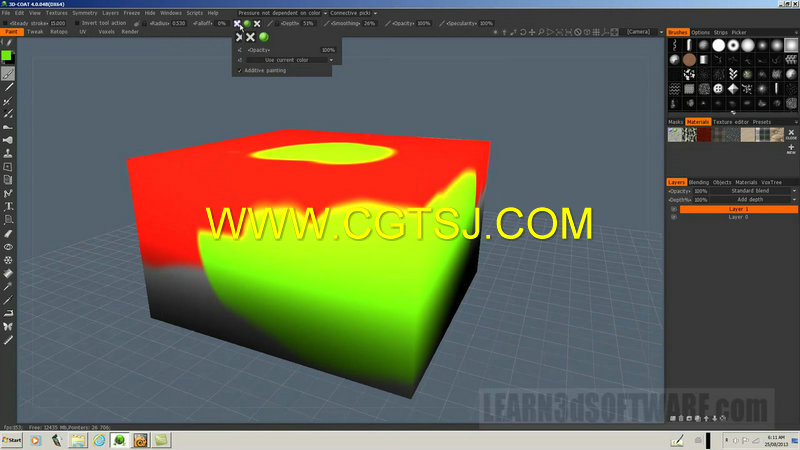This screenshot has width=800, height=450.
Task: Click the Close X icon in Materials
Action: click(x=791, y=134)
